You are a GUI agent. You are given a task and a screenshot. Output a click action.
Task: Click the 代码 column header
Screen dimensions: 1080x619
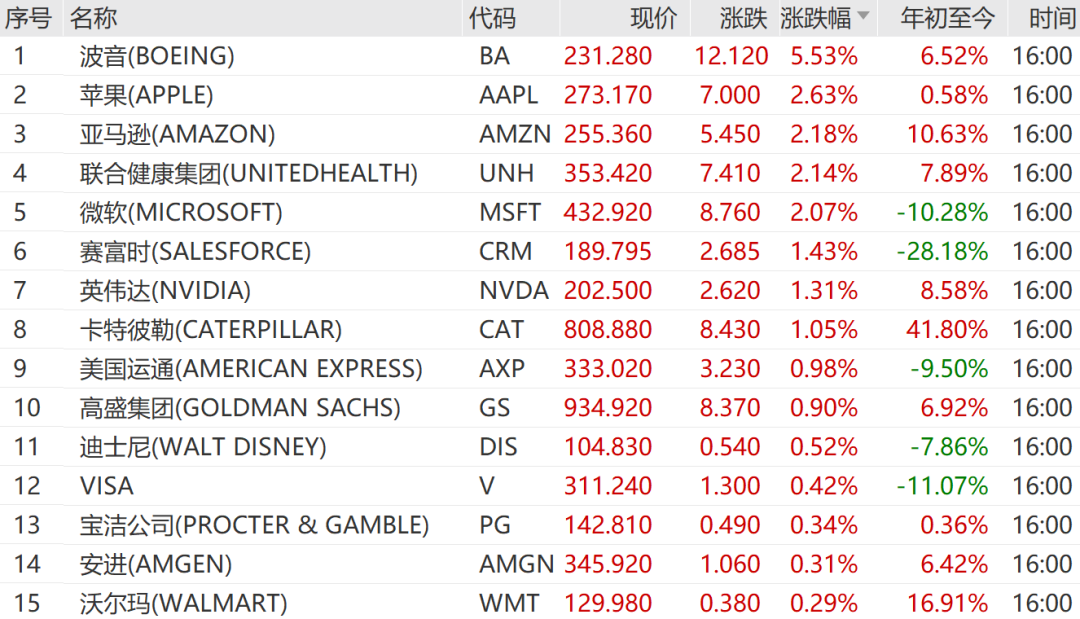[492, 18]
